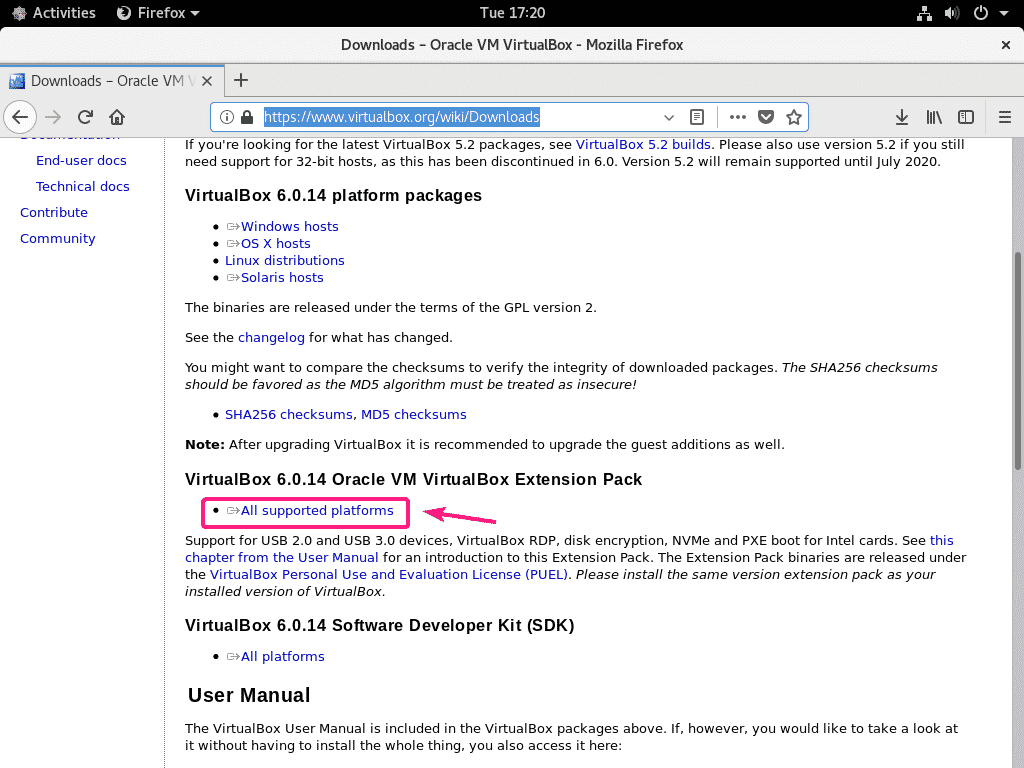
Task: Toggle Reader View for this page
Action: tap(698, 117)
